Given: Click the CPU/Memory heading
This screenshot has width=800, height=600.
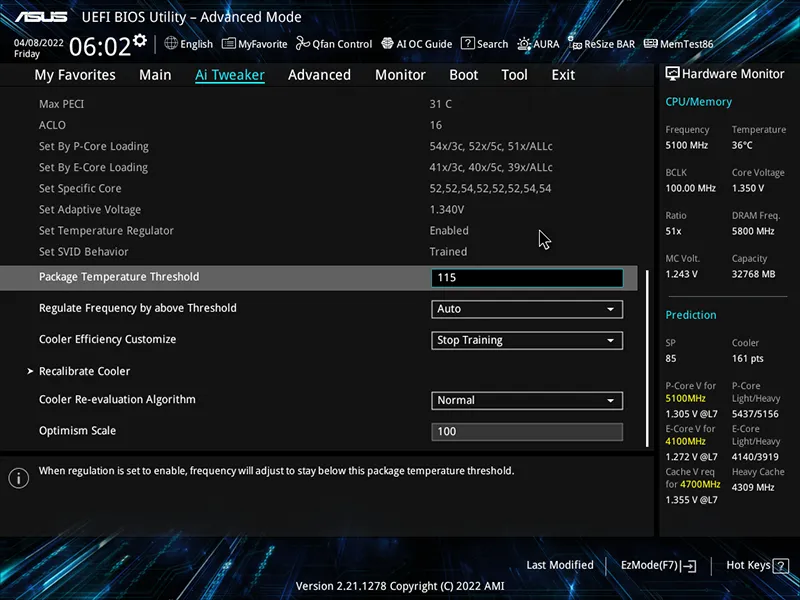Looking at the screenshot, I should pyautogui.click(x=698, y=102).
